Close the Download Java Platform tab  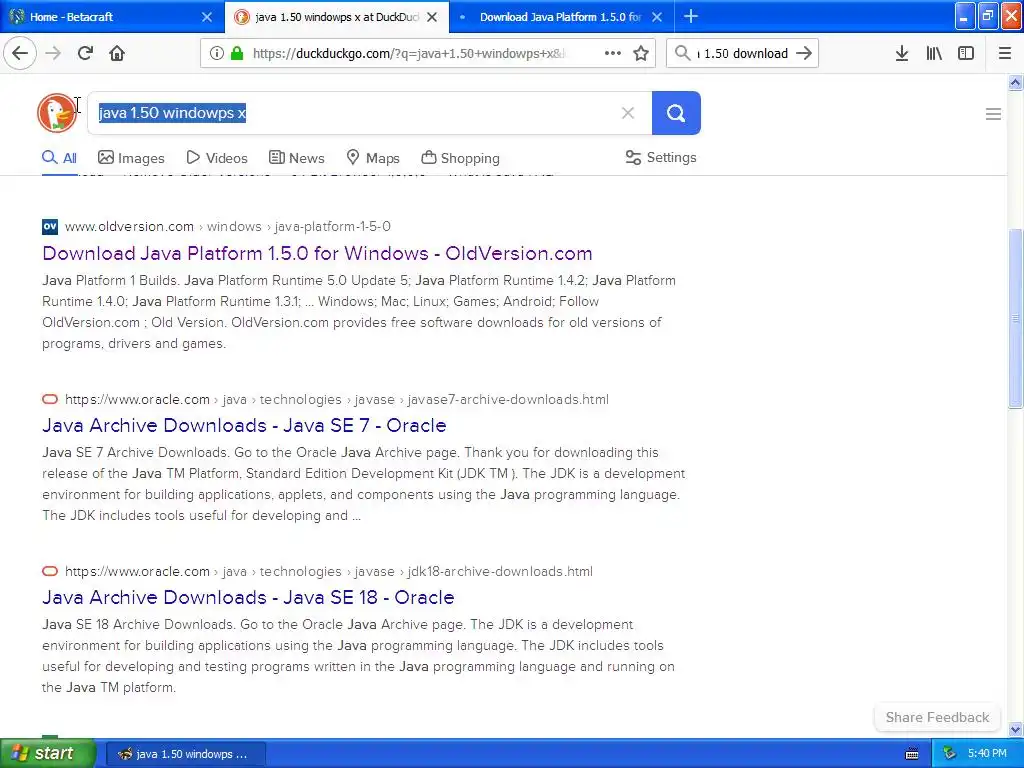[657, 17]
